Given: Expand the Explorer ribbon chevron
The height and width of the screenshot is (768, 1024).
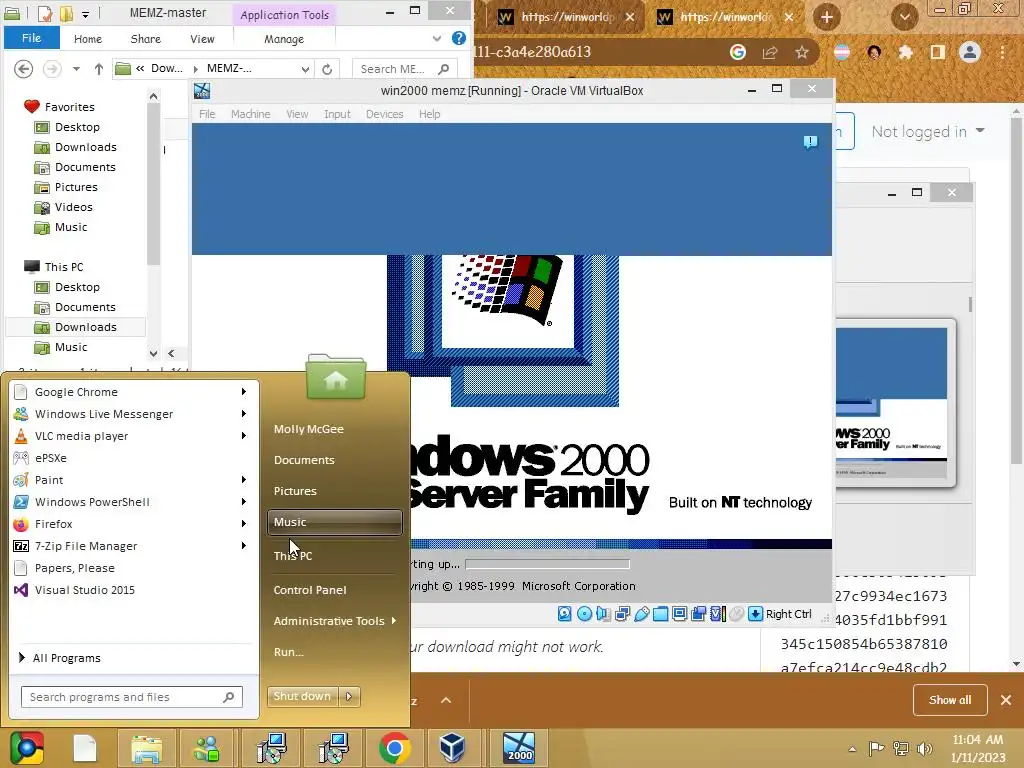Looking at the screenshot, I should pos(437,39).
